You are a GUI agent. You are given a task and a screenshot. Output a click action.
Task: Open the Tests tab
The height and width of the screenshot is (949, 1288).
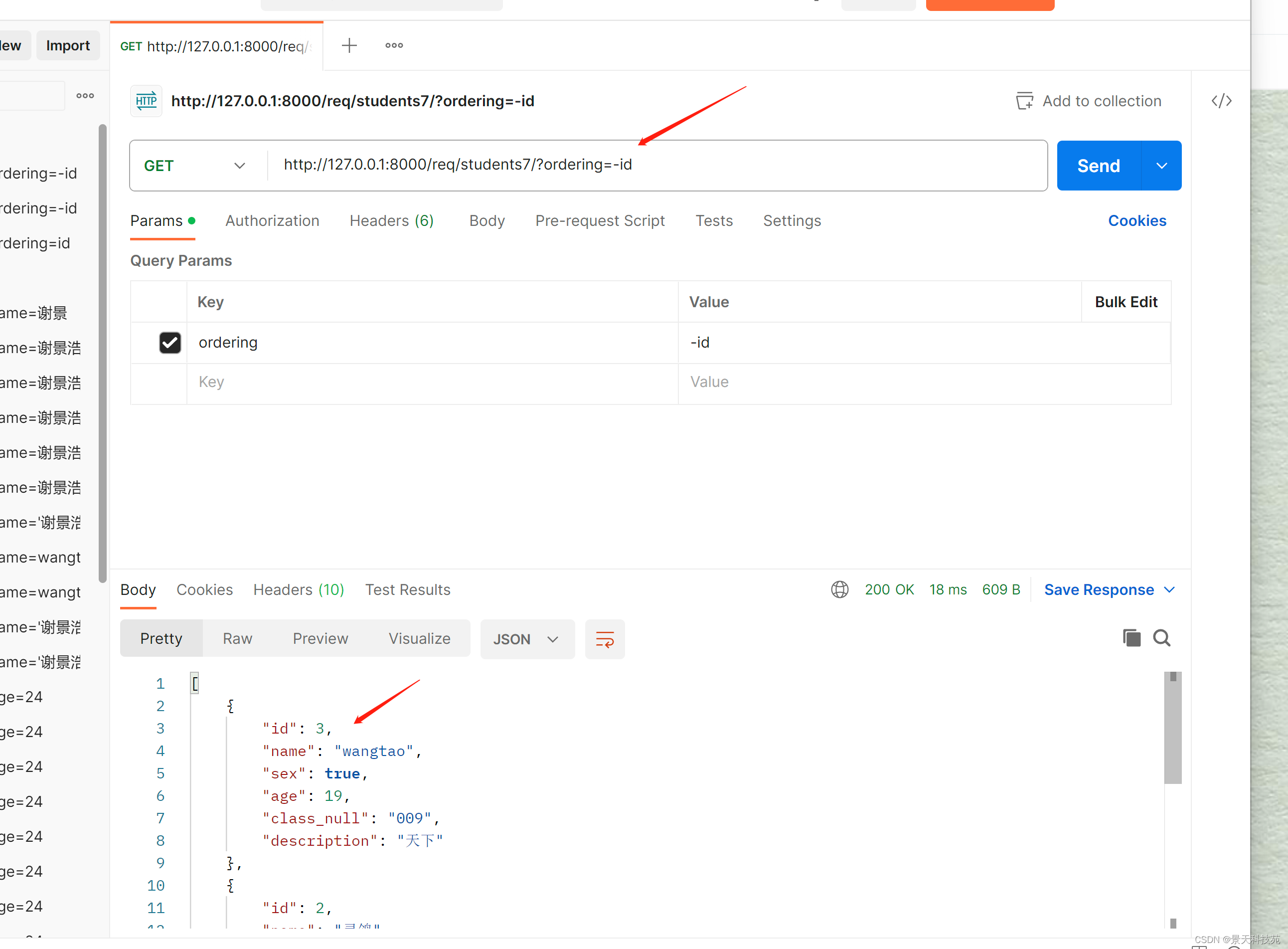point(714,220)
